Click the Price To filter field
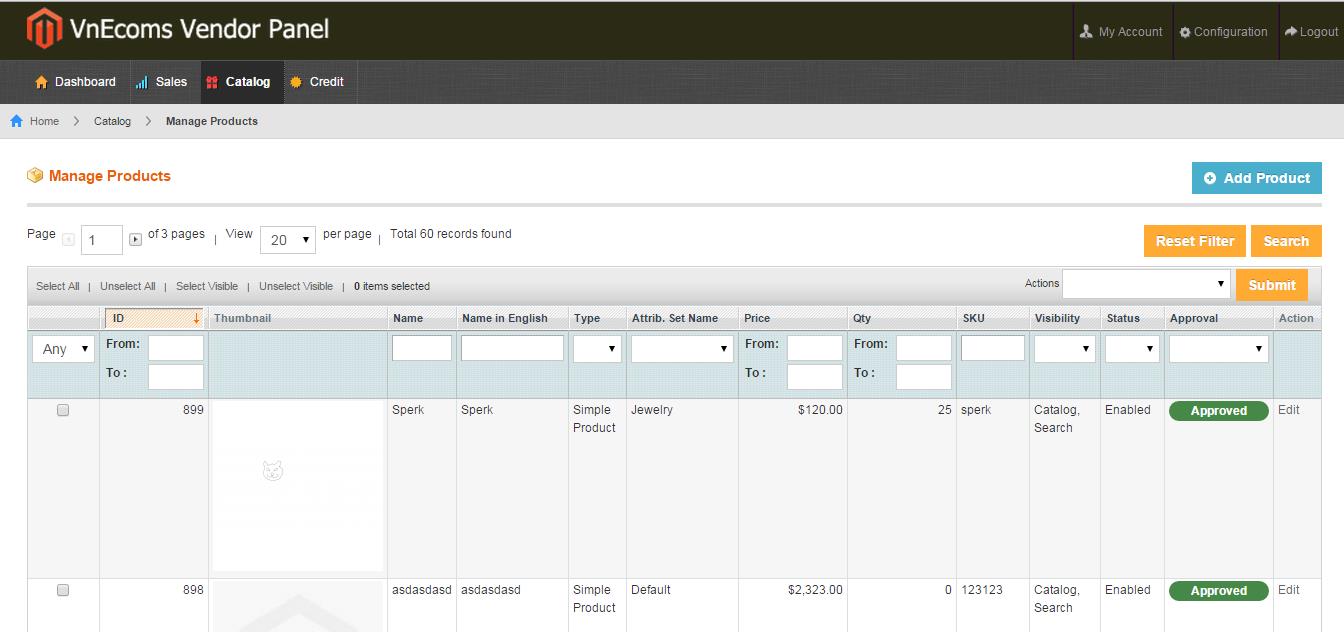 [x=815, y=377]
